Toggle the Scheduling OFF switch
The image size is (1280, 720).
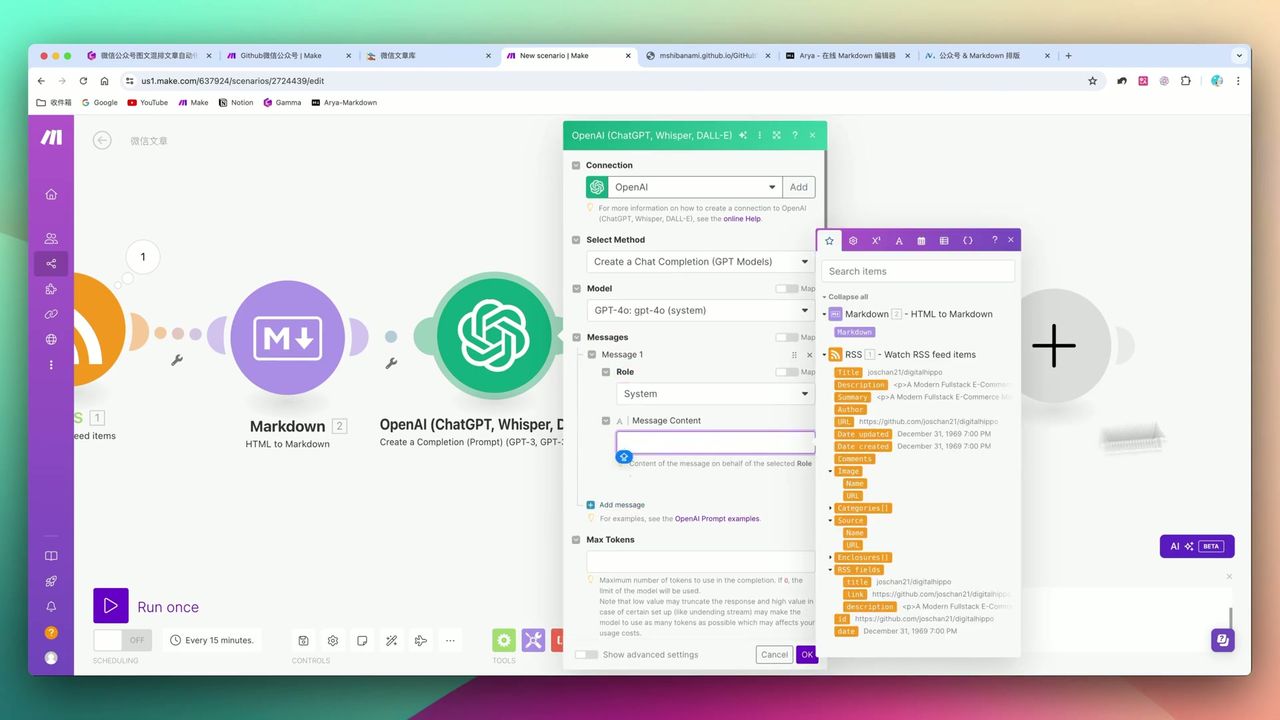click(123, 640)
